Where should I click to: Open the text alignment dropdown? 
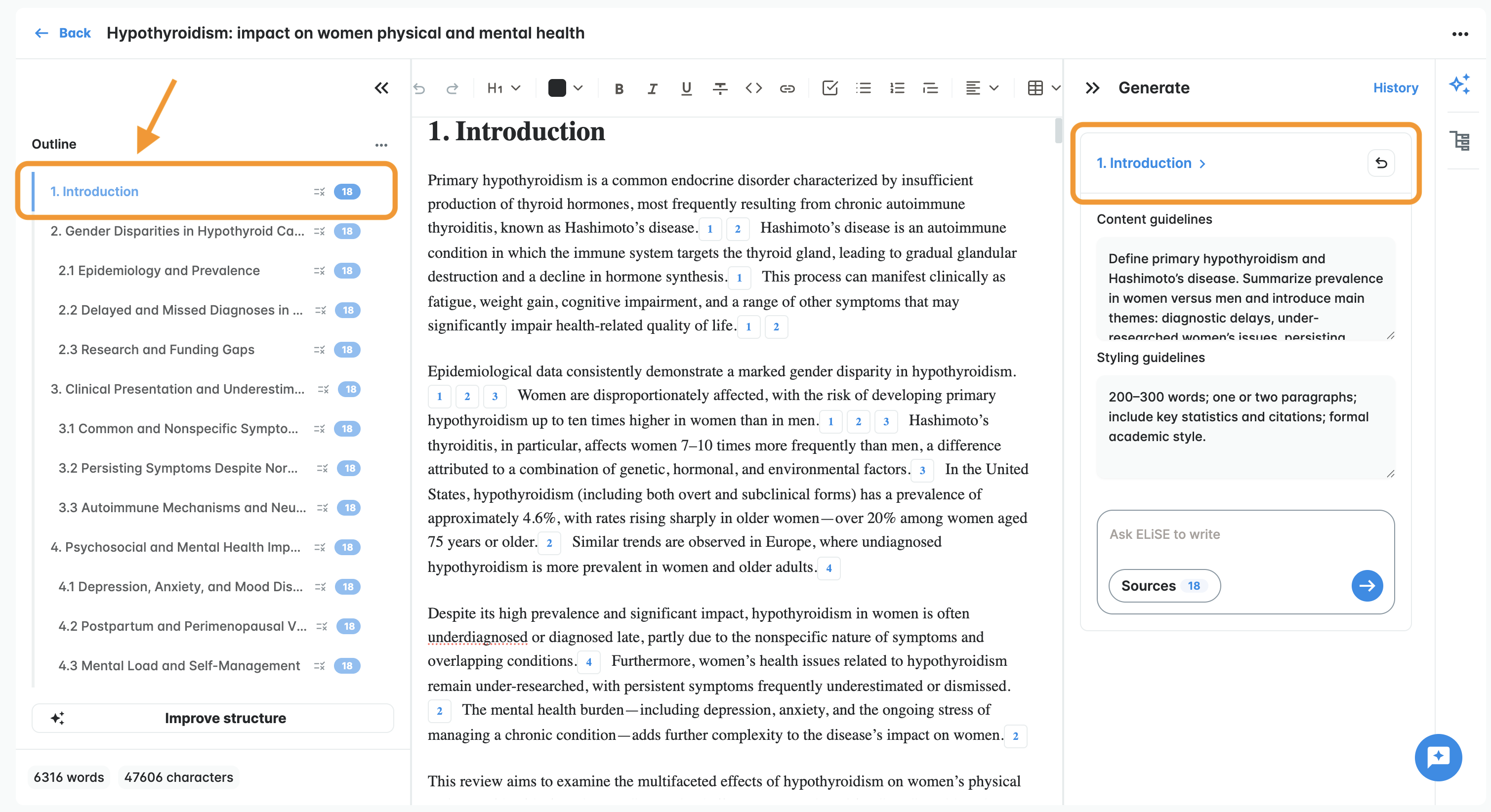[982, 88]
